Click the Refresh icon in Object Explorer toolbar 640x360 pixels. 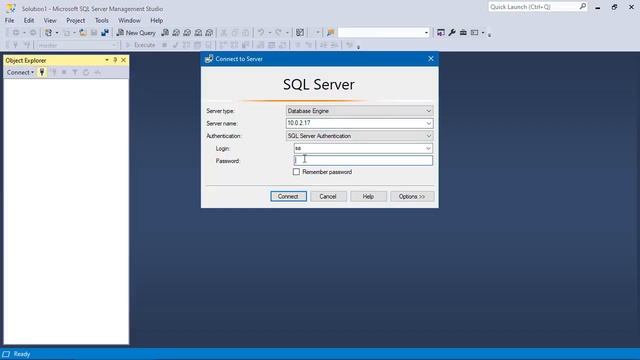point(86,72)
